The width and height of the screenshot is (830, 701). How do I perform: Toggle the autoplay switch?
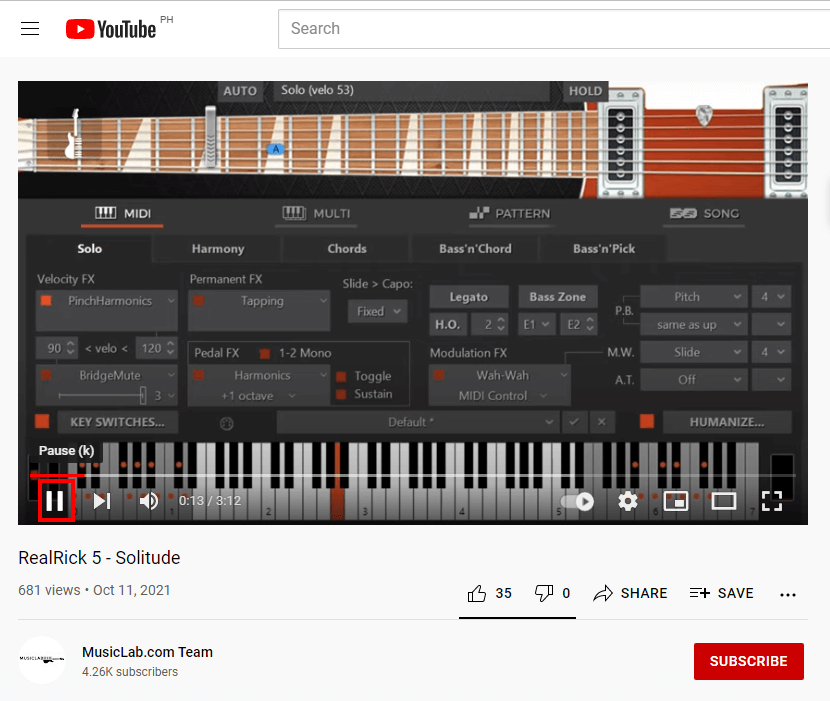[x=578, y=501]
